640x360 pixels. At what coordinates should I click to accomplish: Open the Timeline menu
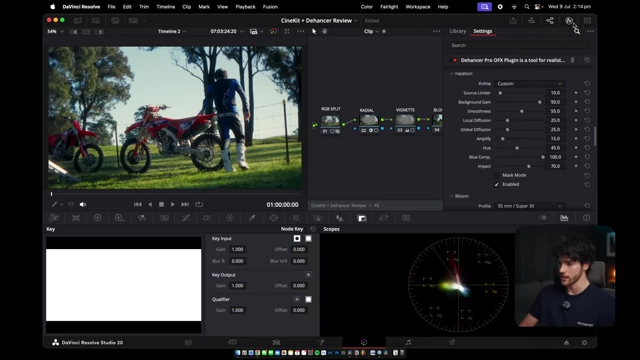[165, 7]
